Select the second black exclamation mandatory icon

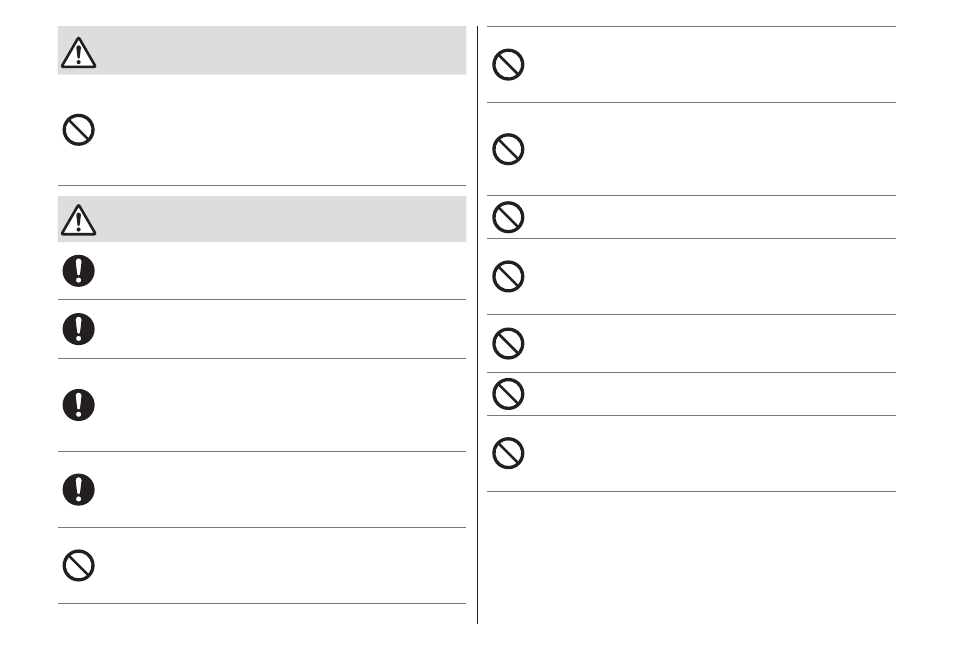[78, 329]
